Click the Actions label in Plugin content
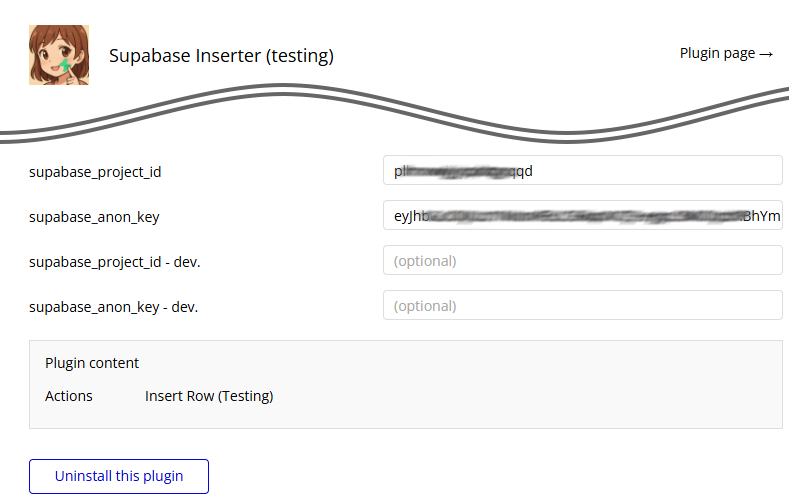The height and width of the screenshot is (497, 789). (69, 396)
